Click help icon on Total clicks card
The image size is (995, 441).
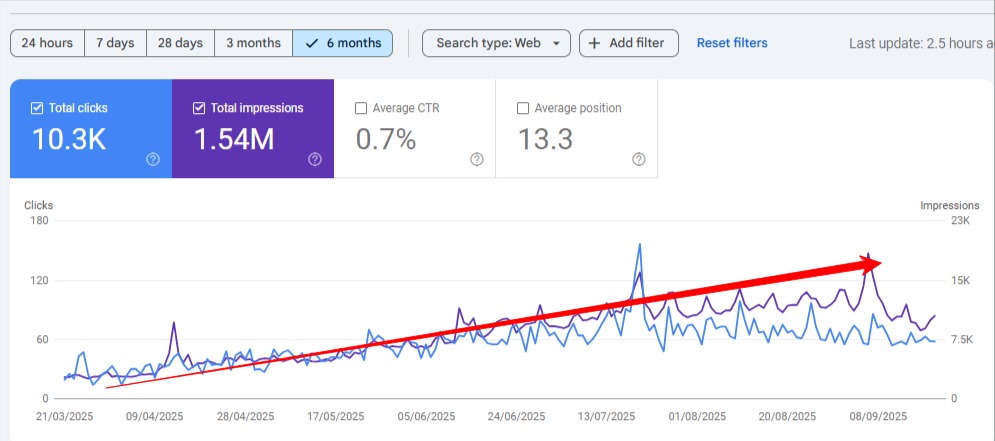pyautogui.click(x=153, y=159)
